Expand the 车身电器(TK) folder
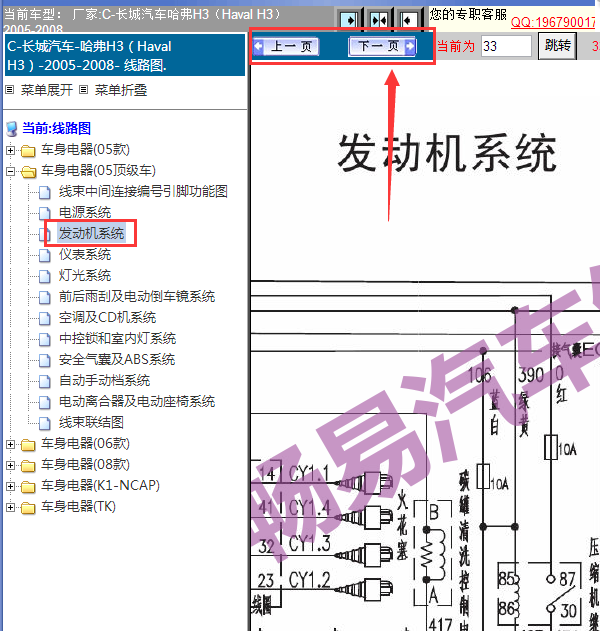The height and width of the screenshot is (631, 600). 10,507
